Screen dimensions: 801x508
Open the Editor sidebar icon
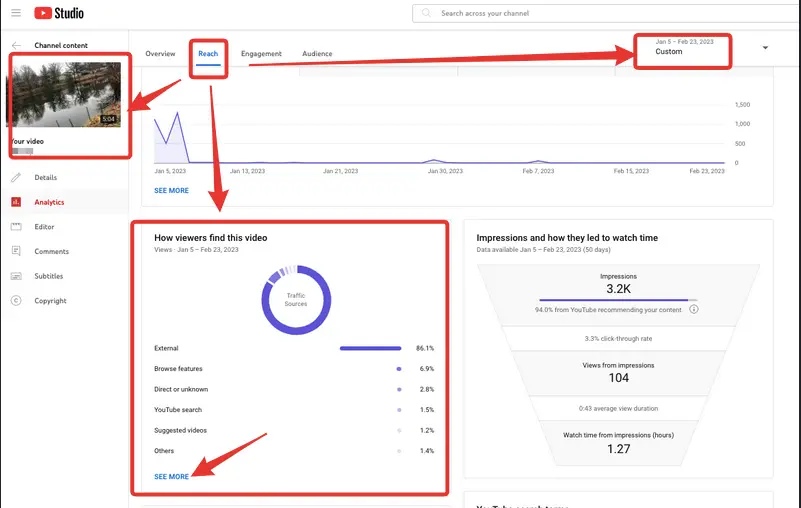[16, 227]
